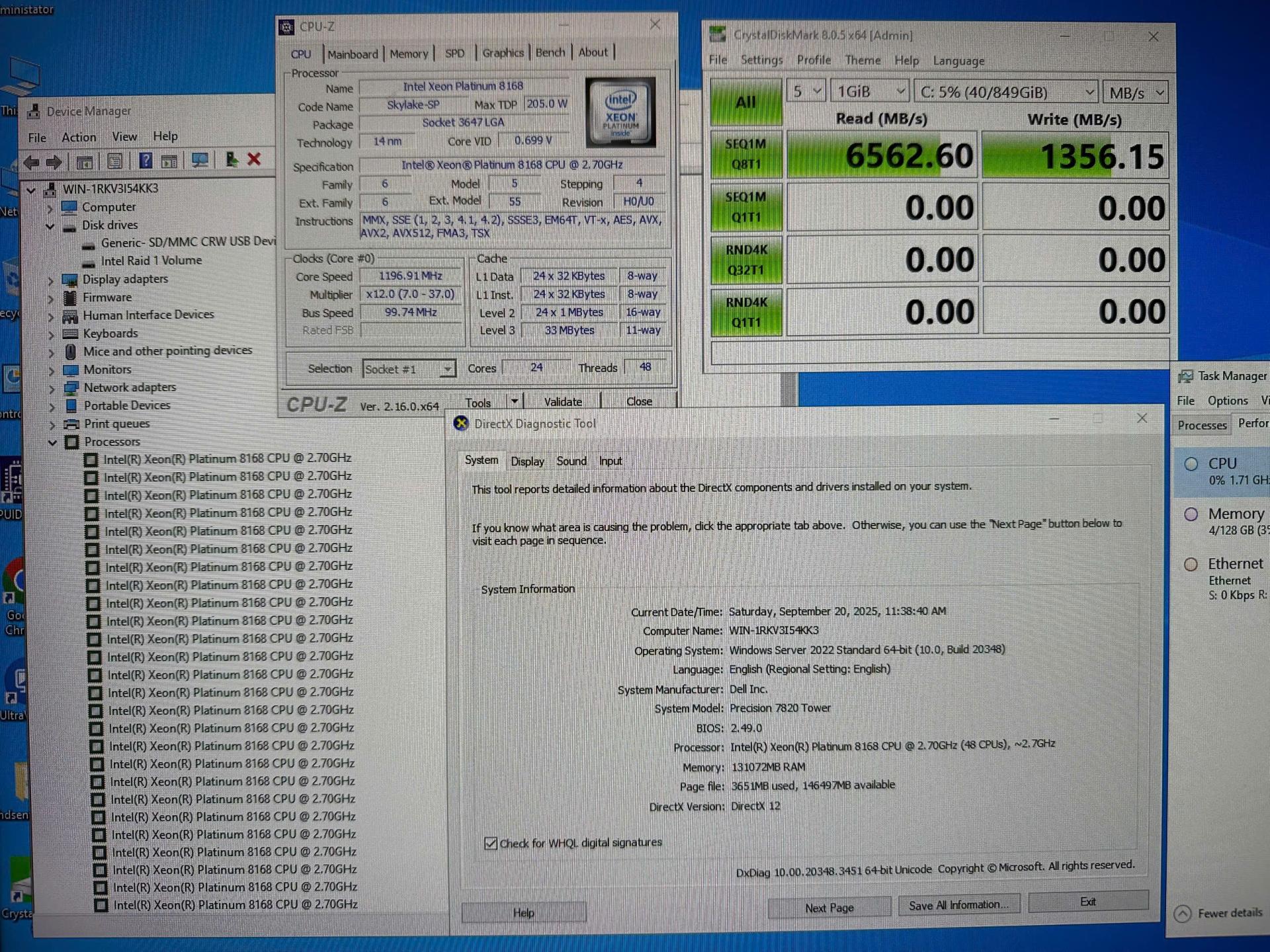Start the SEQ1M Q8T1 test button

coord(746,154)
